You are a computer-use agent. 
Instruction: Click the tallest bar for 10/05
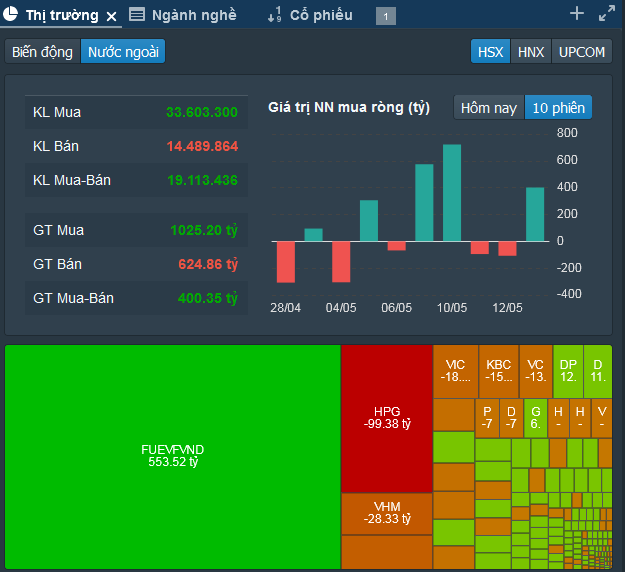[452, 193]
